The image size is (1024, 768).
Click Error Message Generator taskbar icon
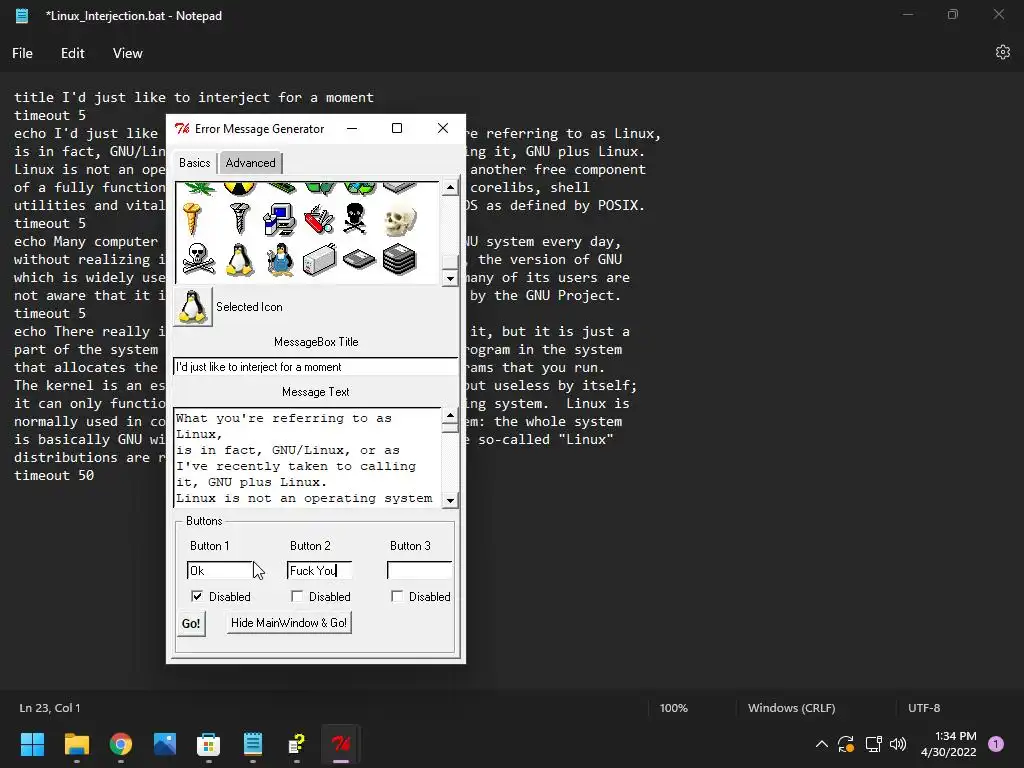tap(340, 744)
